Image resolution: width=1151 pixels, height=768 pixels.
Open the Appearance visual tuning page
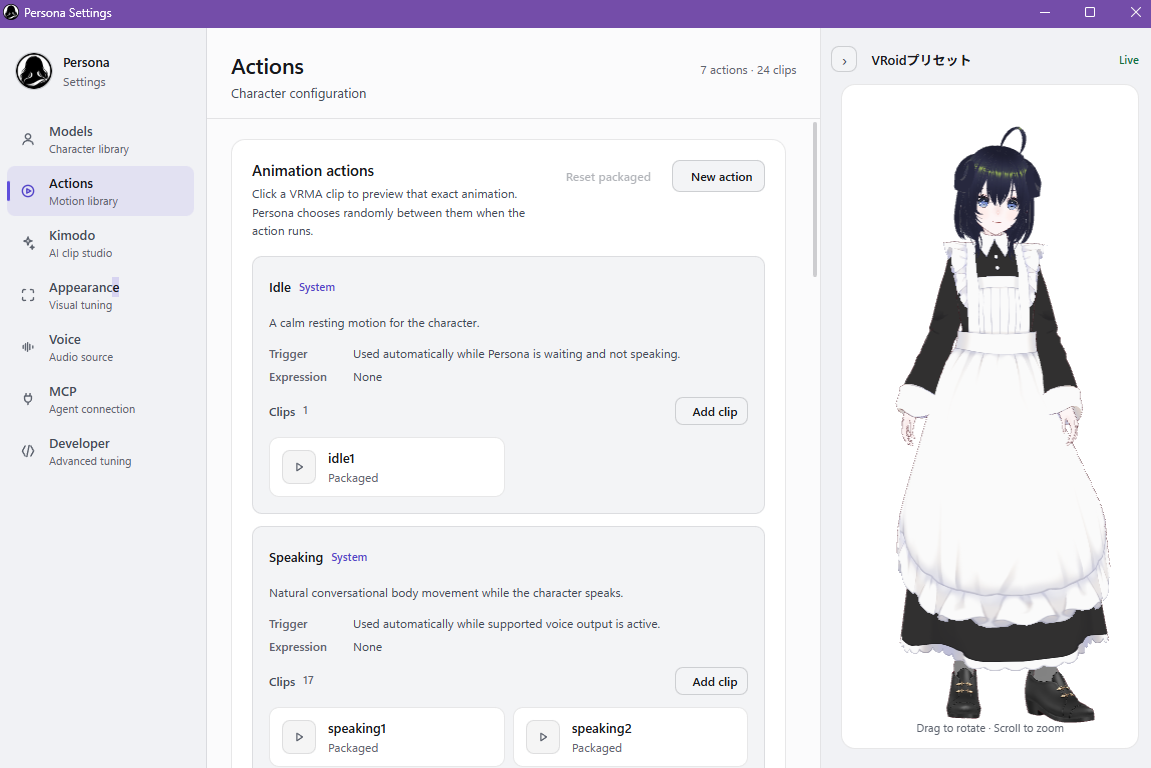[x=101, y=295]
